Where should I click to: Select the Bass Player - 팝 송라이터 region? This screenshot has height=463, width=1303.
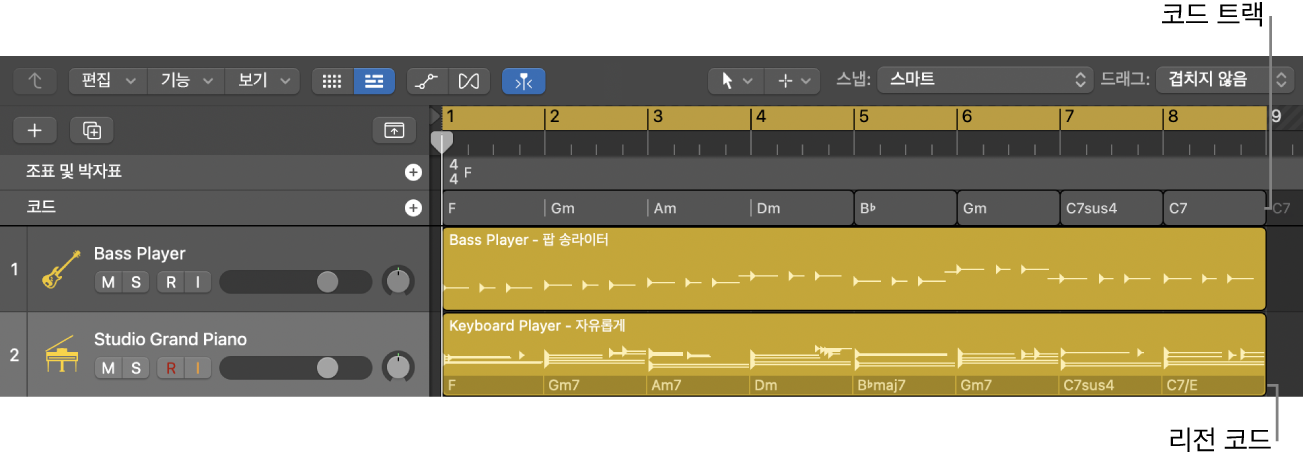tap(854, 268)
